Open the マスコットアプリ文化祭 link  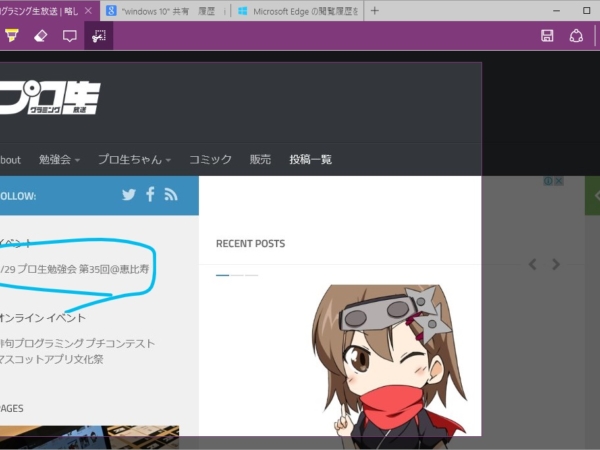(51, 359)
